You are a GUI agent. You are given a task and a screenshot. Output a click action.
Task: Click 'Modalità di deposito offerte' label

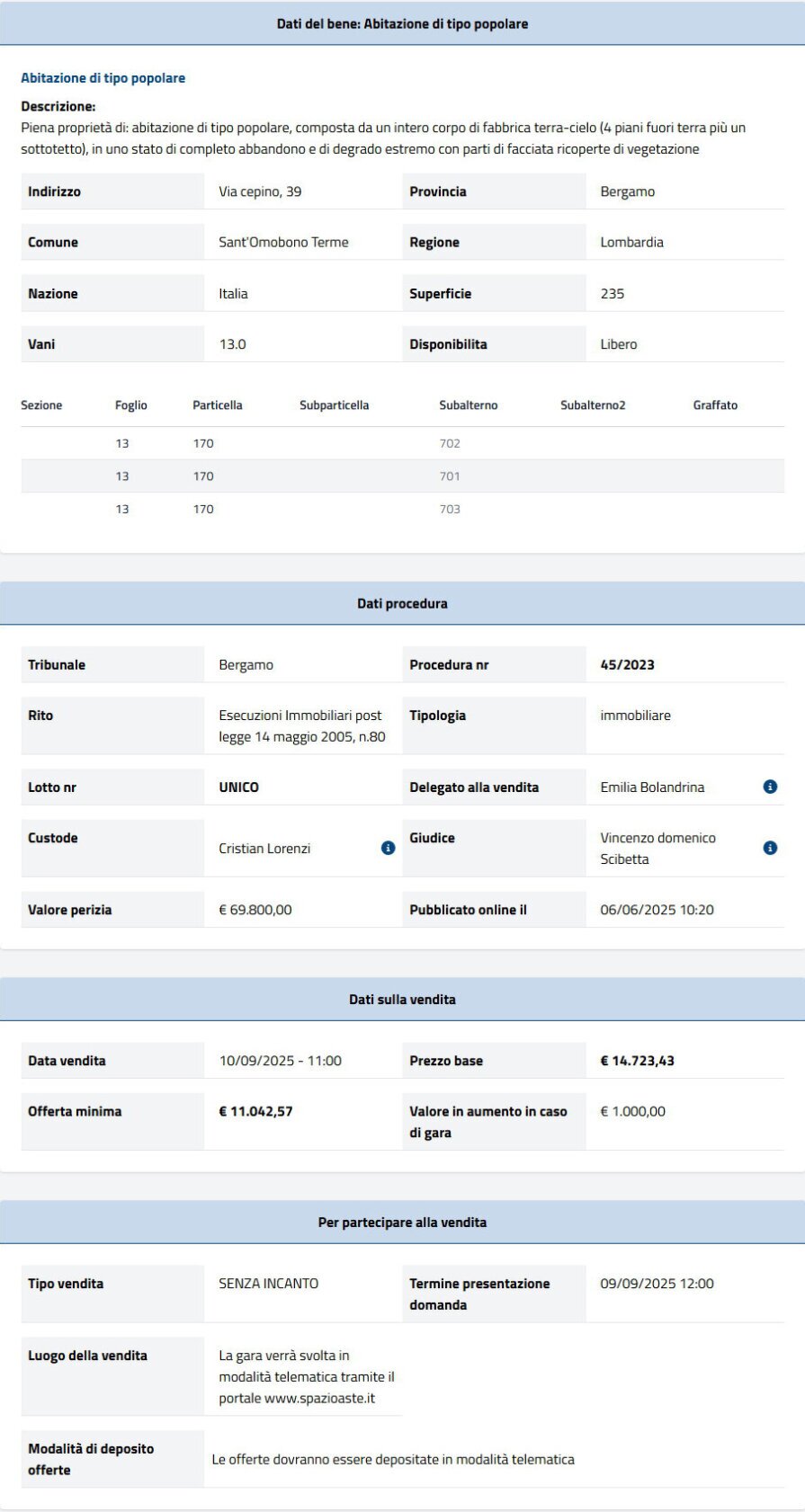point(91,1460)
